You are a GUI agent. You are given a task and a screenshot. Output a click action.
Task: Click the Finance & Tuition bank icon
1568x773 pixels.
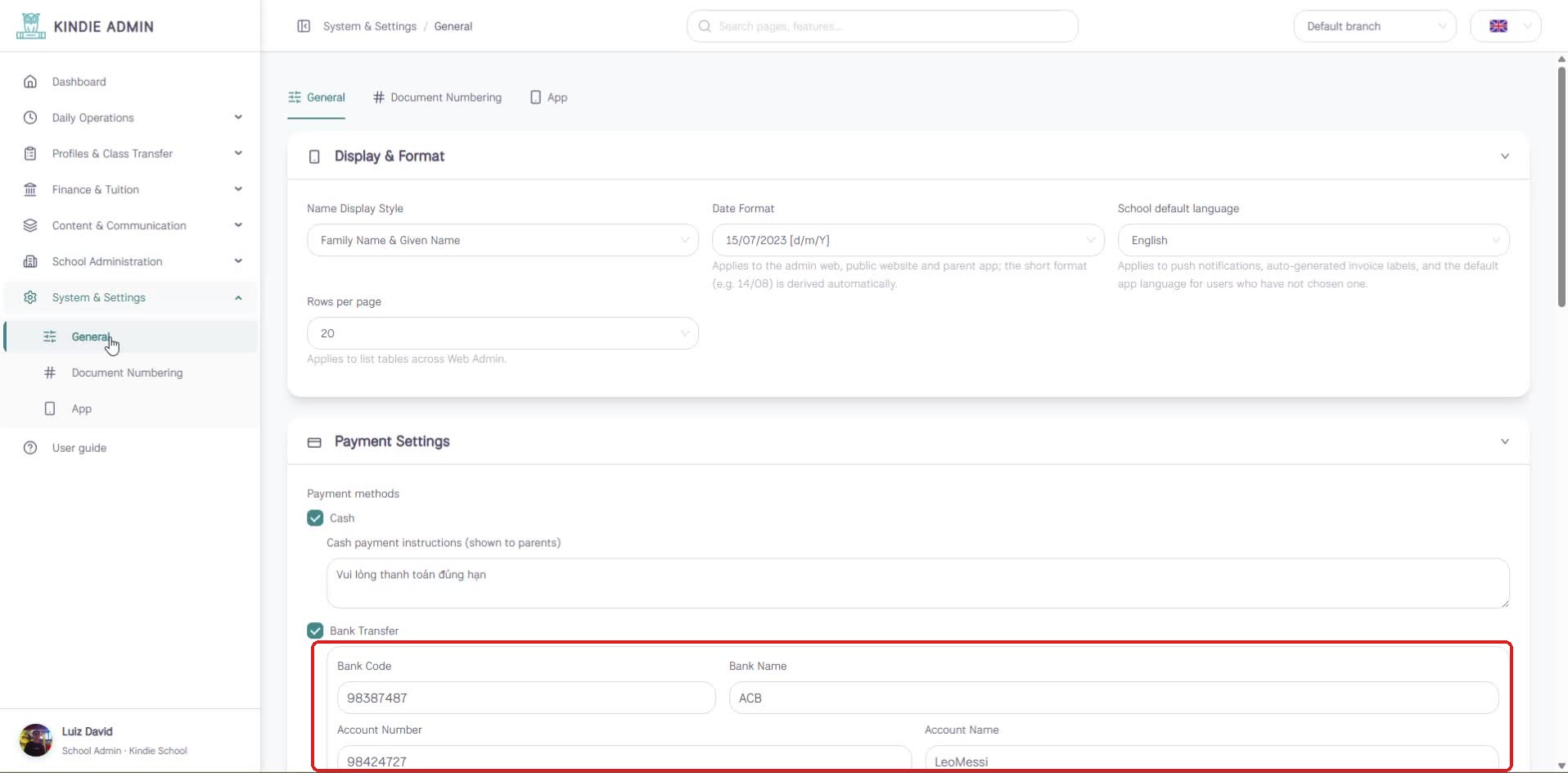30,190
